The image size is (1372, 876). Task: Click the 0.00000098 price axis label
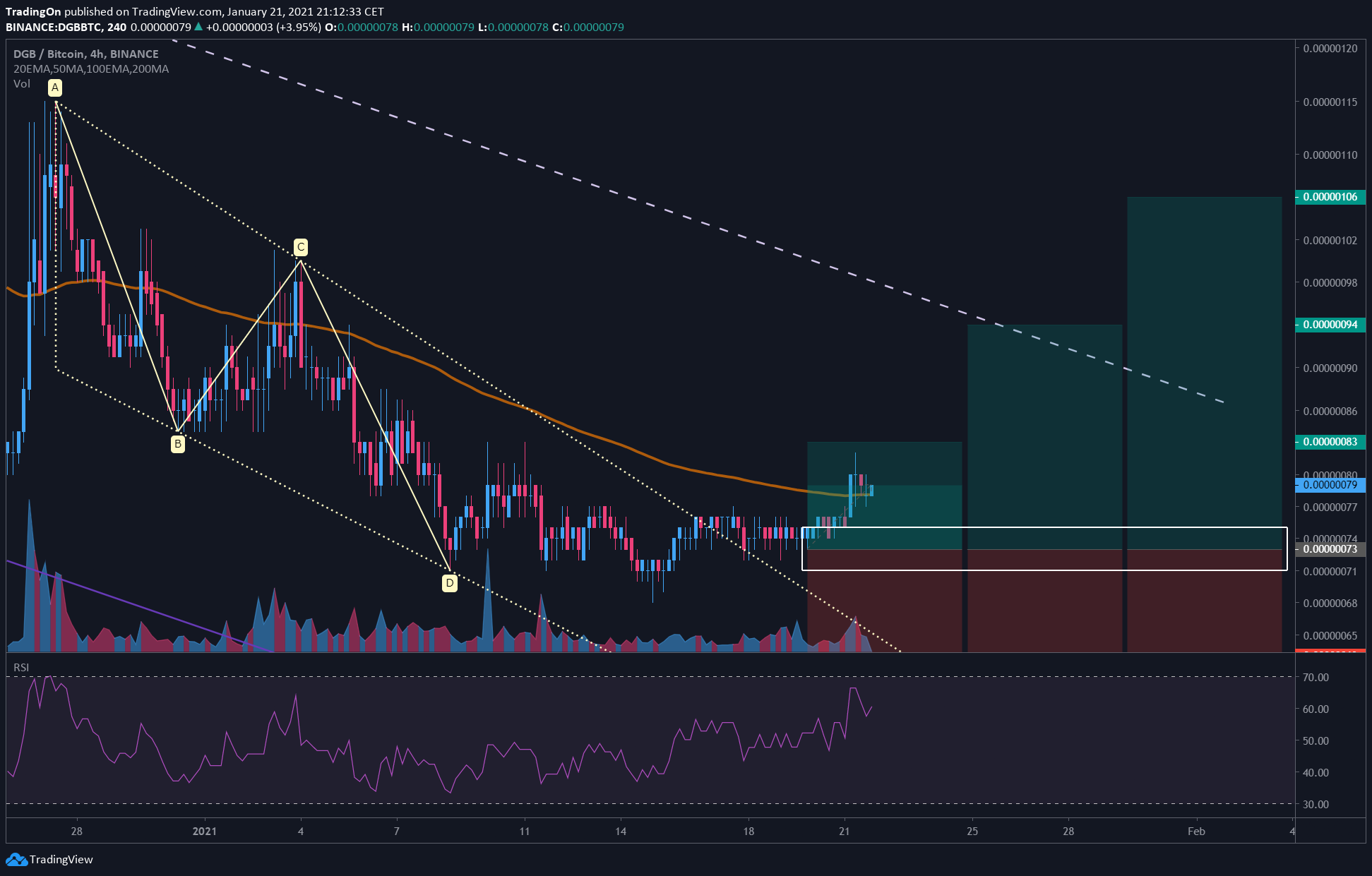pos(1330,282)
